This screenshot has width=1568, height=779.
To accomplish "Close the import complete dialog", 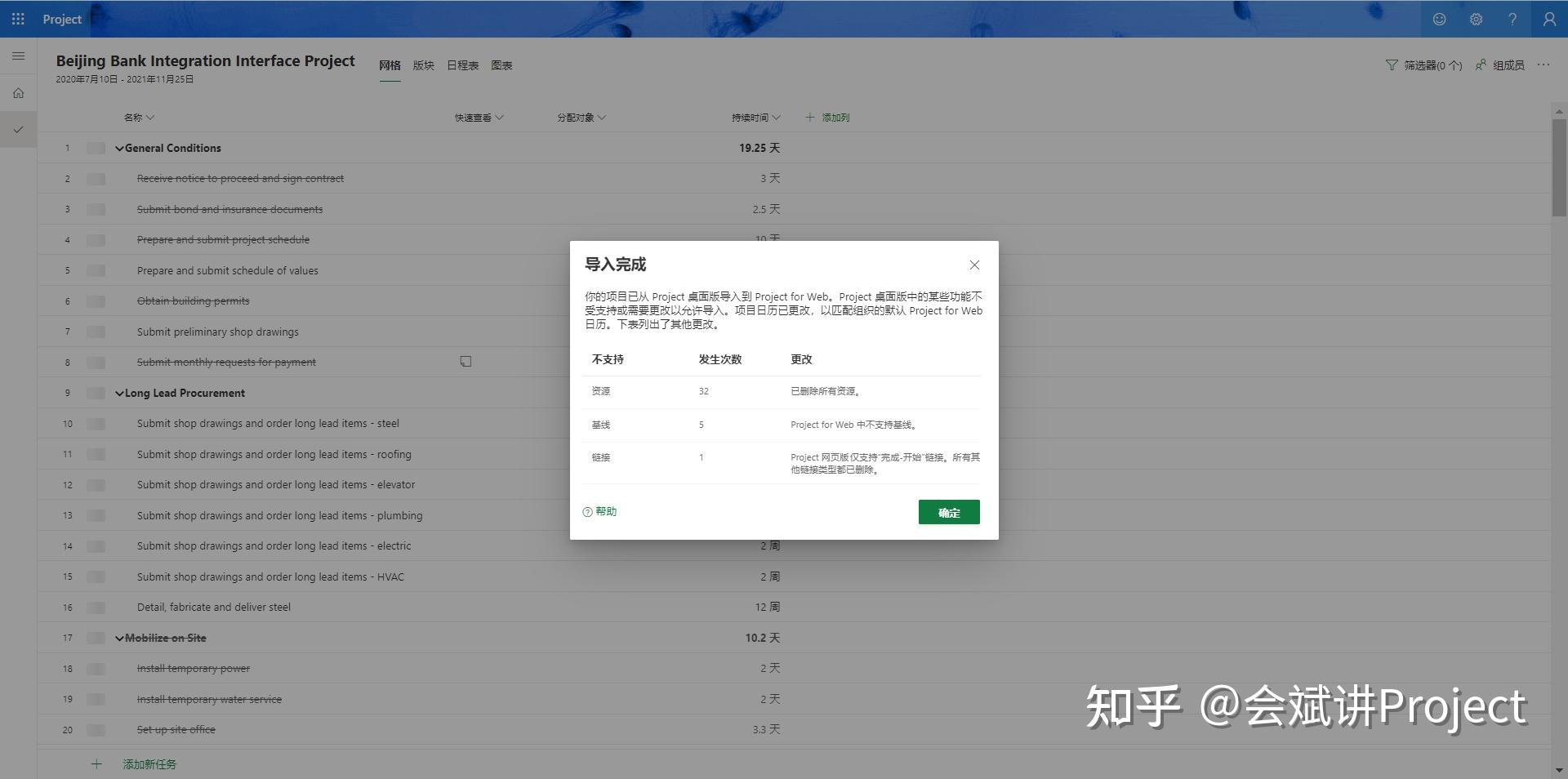I will pos(974,265).
